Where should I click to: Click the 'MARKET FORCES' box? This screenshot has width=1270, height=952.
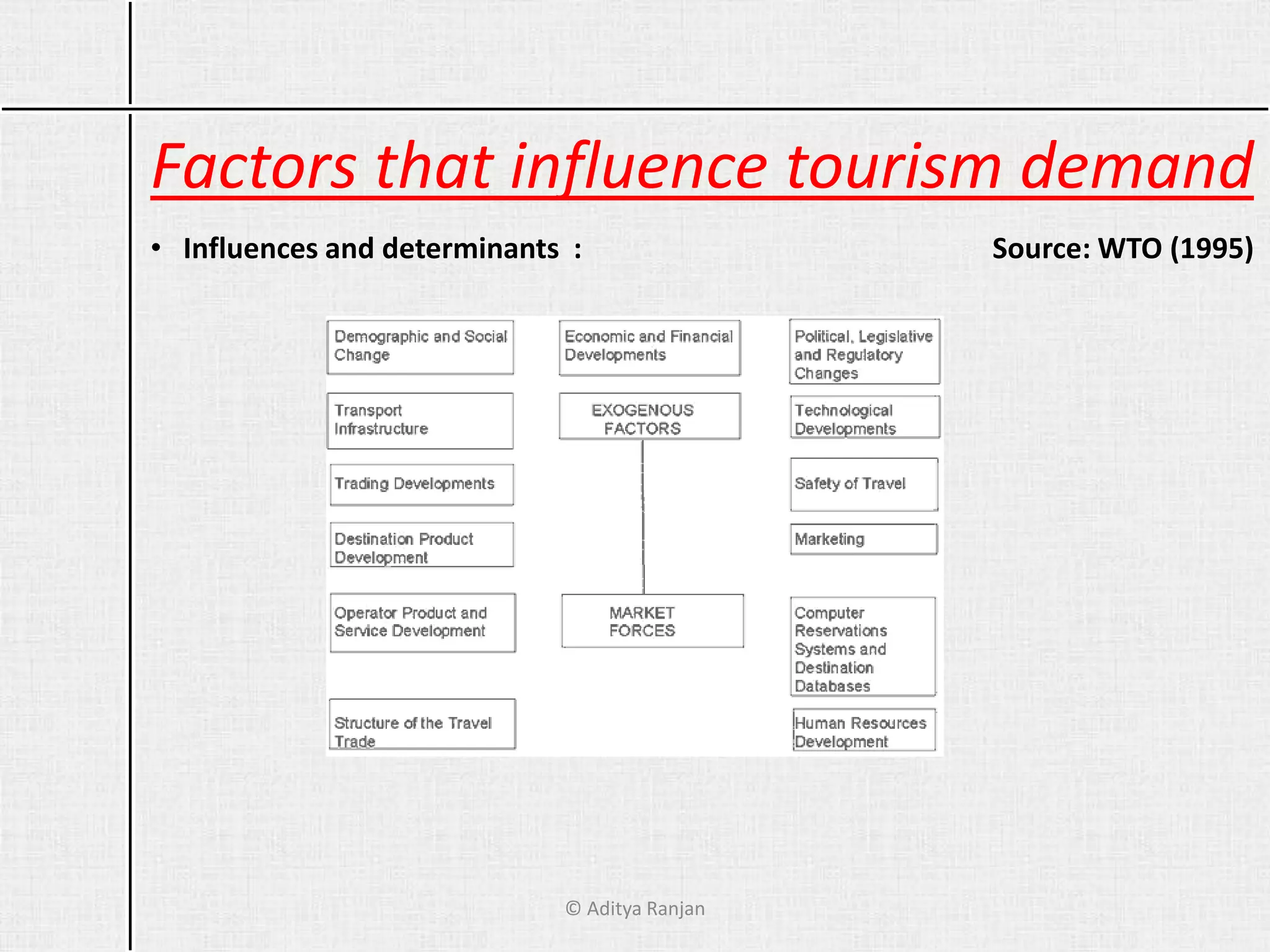click(652, 621)
